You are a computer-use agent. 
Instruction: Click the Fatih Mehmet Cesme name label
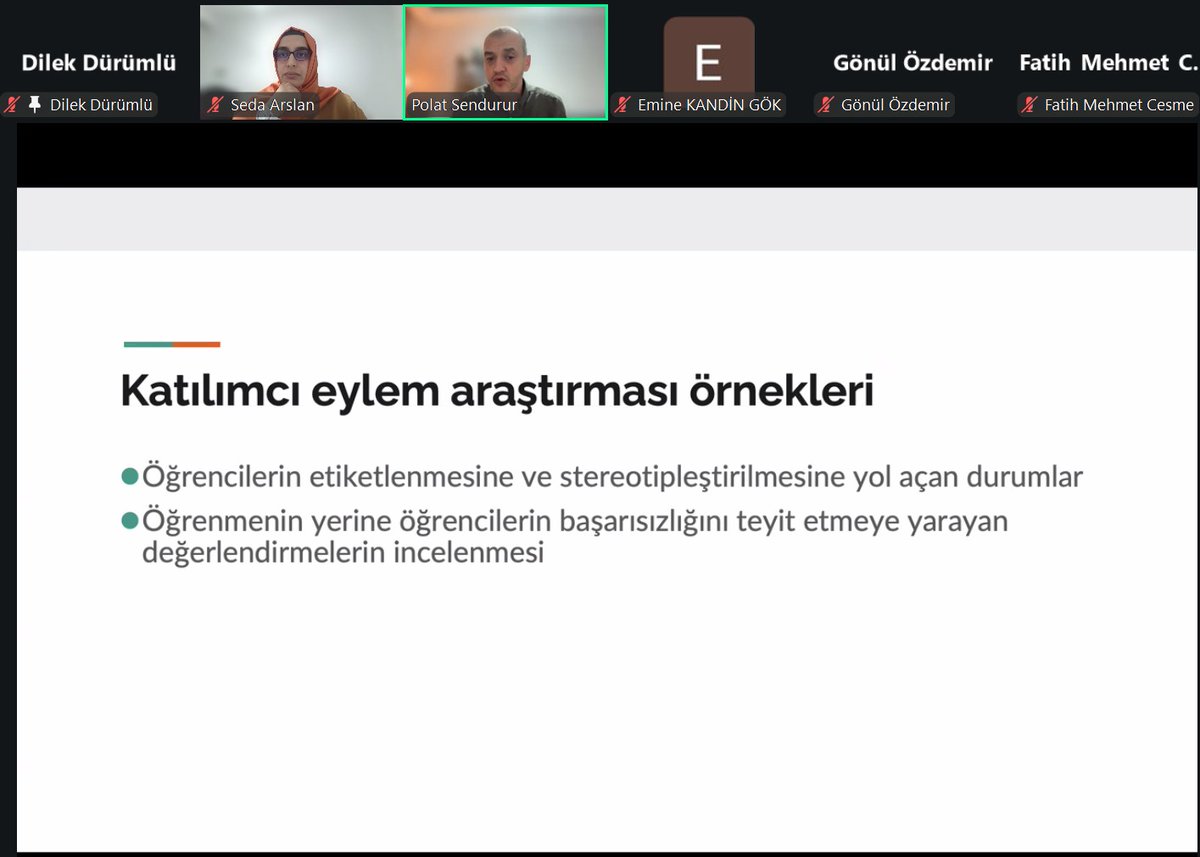click(x=1117, y=104)
